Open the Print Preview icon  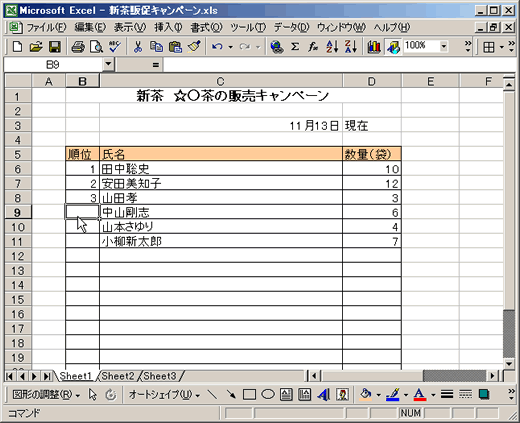click(97, 47)
